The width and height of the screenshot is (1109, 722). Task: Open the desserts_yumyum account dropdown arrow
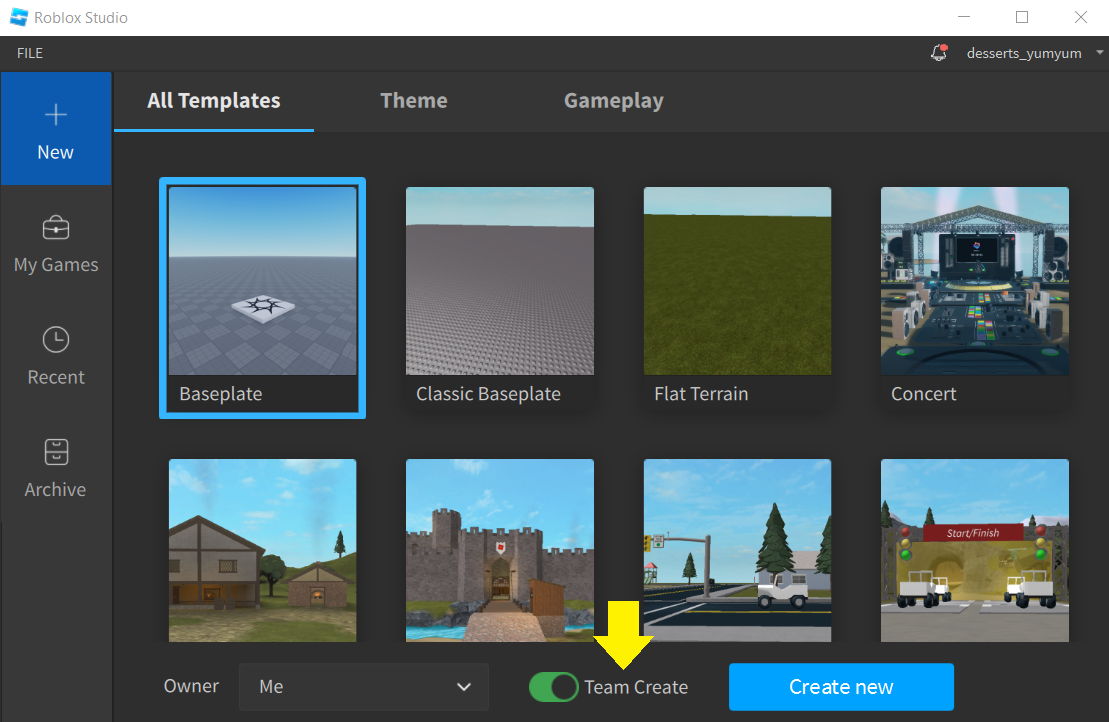1099,52
